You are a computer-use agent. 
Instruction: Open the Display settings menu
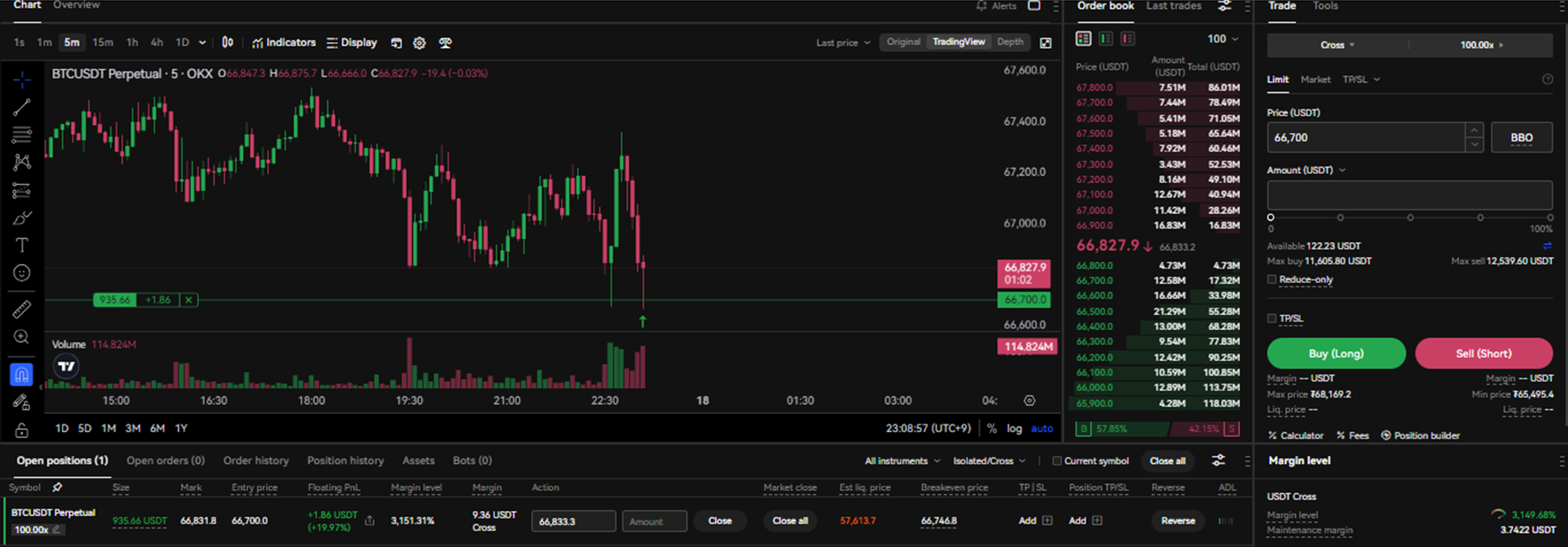[x=351, y=43]
